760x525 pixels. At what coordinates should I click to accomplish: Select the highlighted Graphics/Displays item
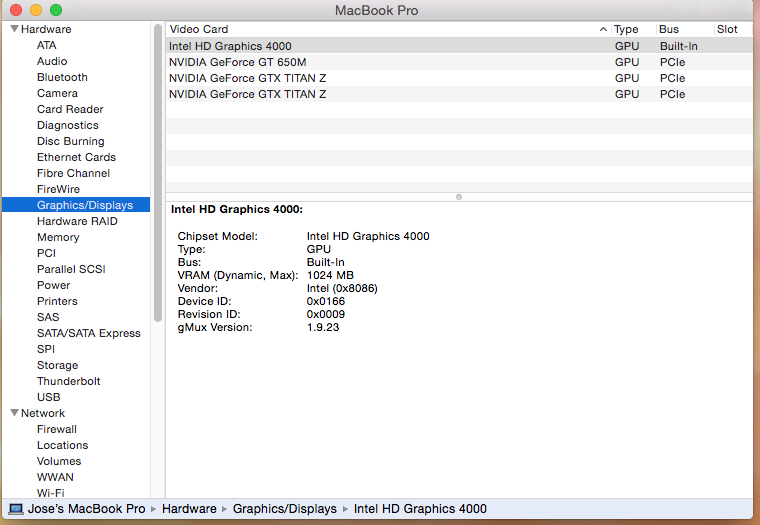point(76,205)
